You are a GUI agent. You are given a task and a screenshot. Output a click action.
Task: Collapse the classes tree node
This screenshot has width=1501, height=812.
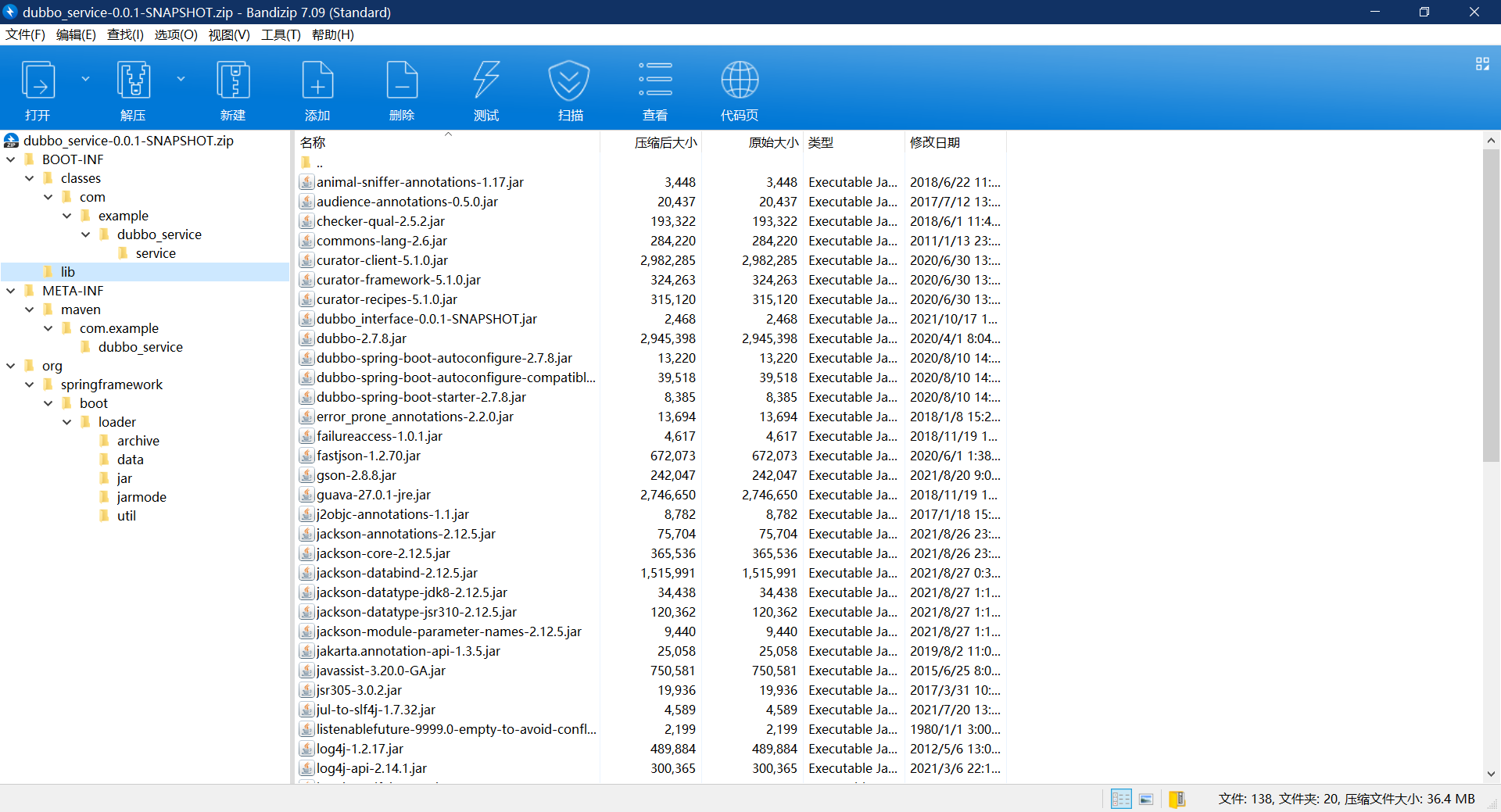(x=30, y=178)
